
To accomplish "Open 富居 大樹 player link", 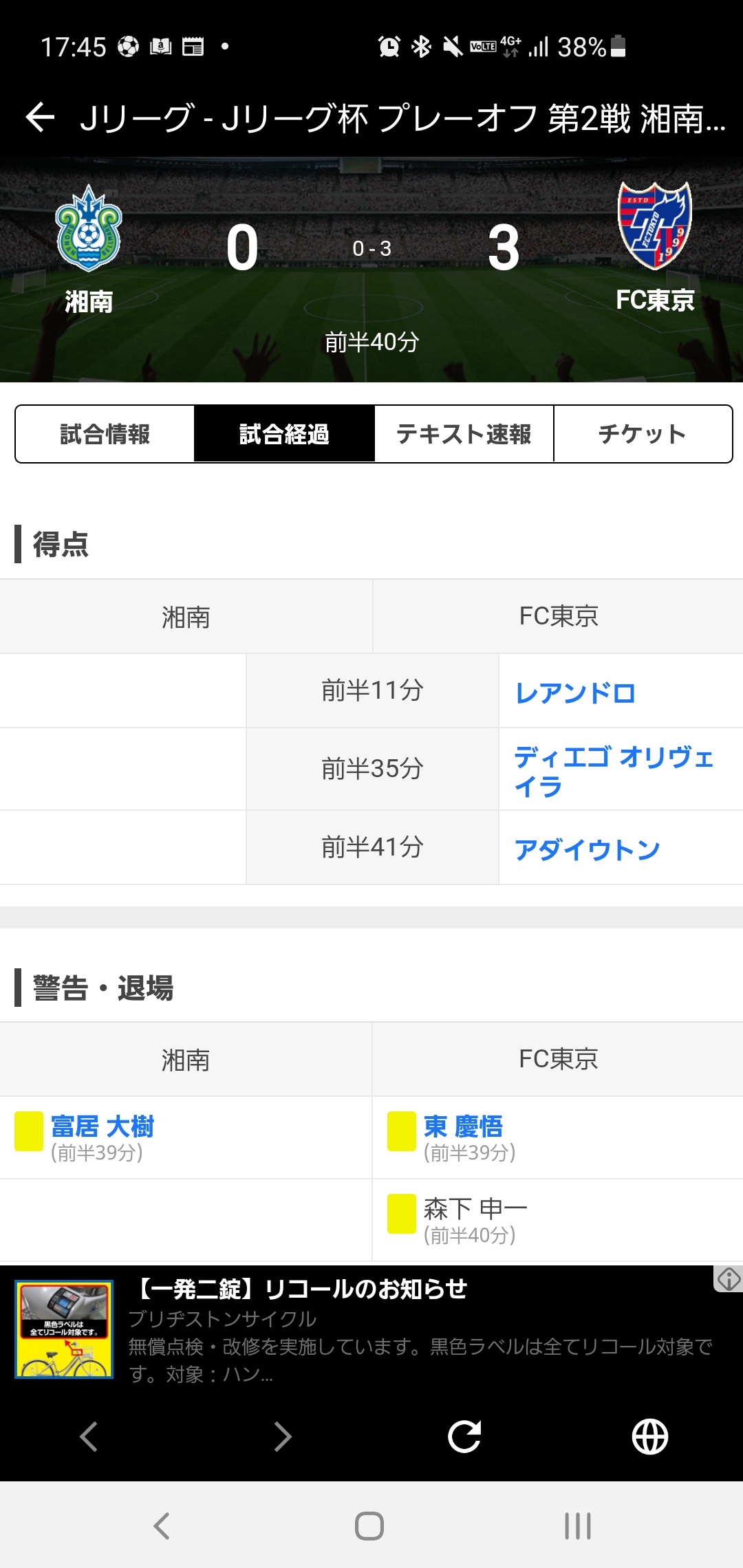I will coord(103,1126).
